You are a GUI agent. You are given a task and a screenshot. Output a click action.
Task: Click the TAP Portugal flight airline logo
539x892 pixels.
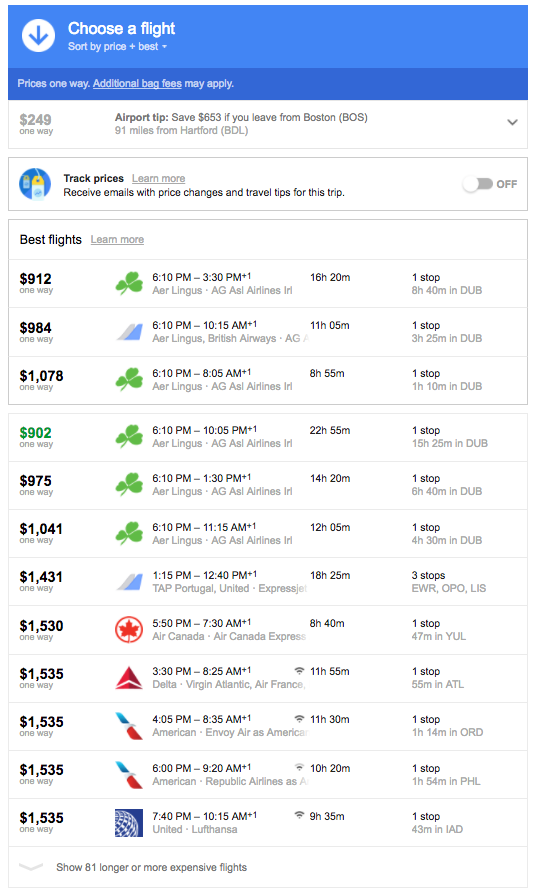[129, 582]
